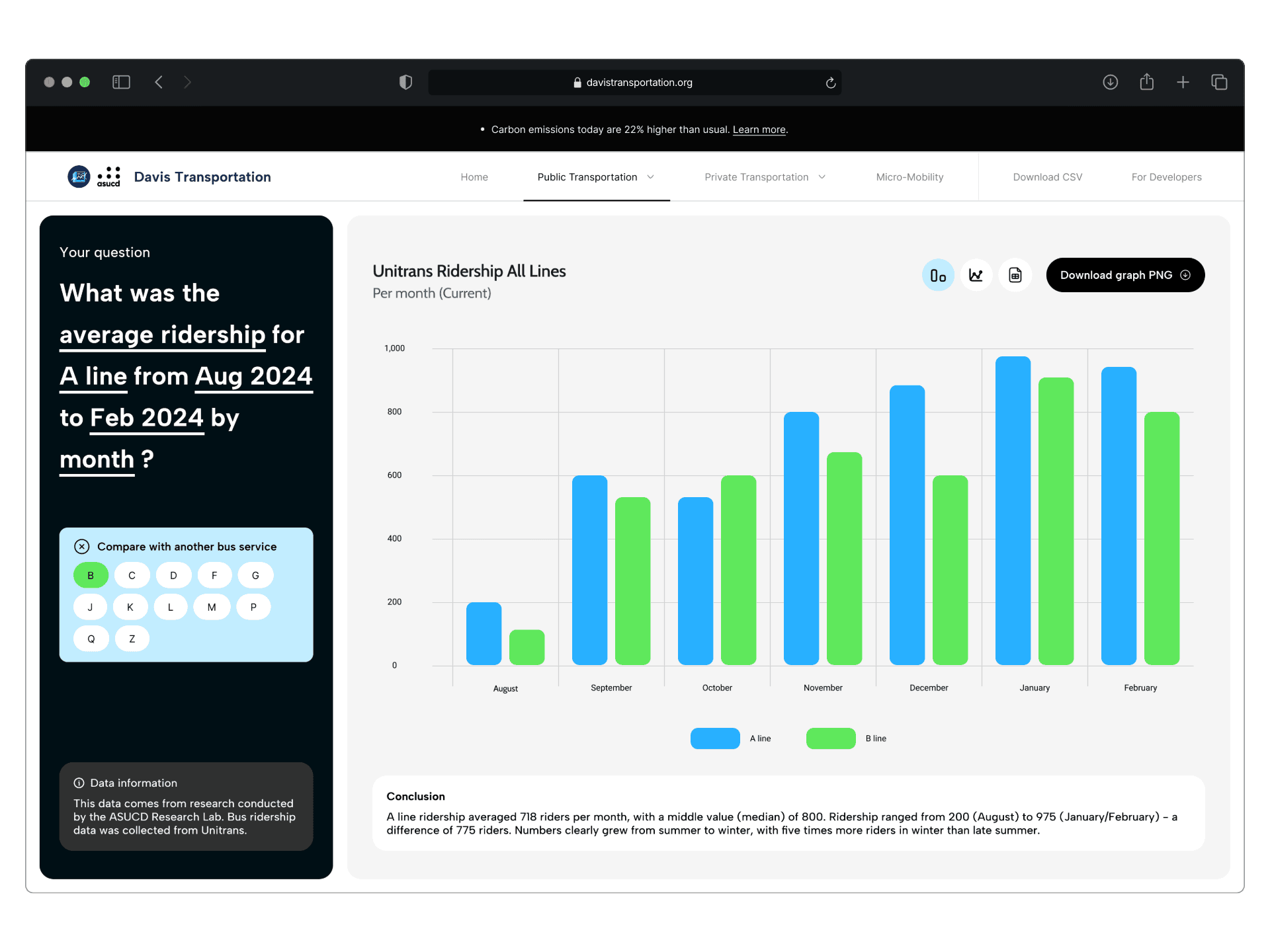The image size is (1270, 952).
Task: Click the privacy shield icon
Action: pos(405,82)
